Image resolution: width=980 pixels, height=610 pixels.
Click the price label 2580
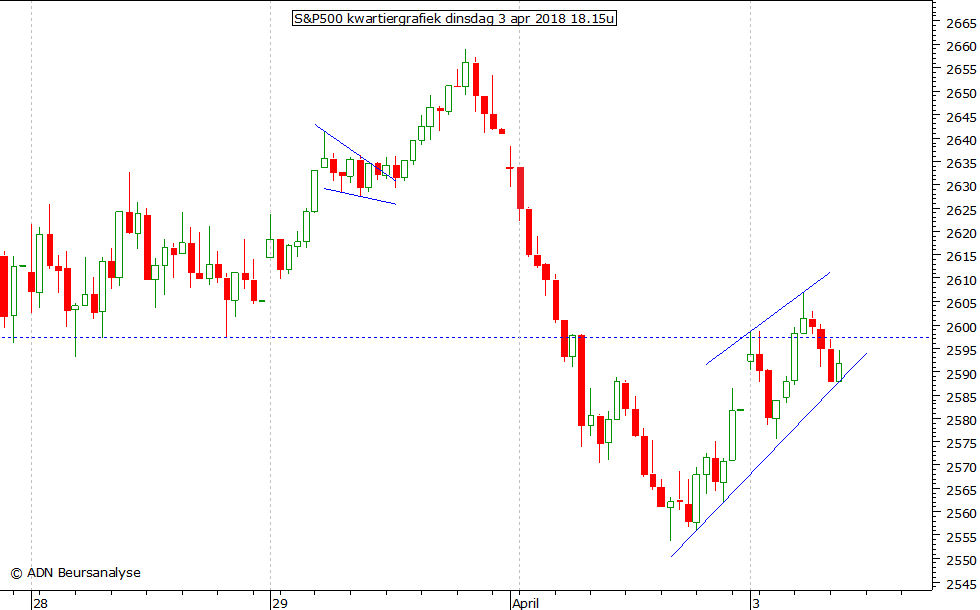[x=961, y=421]
